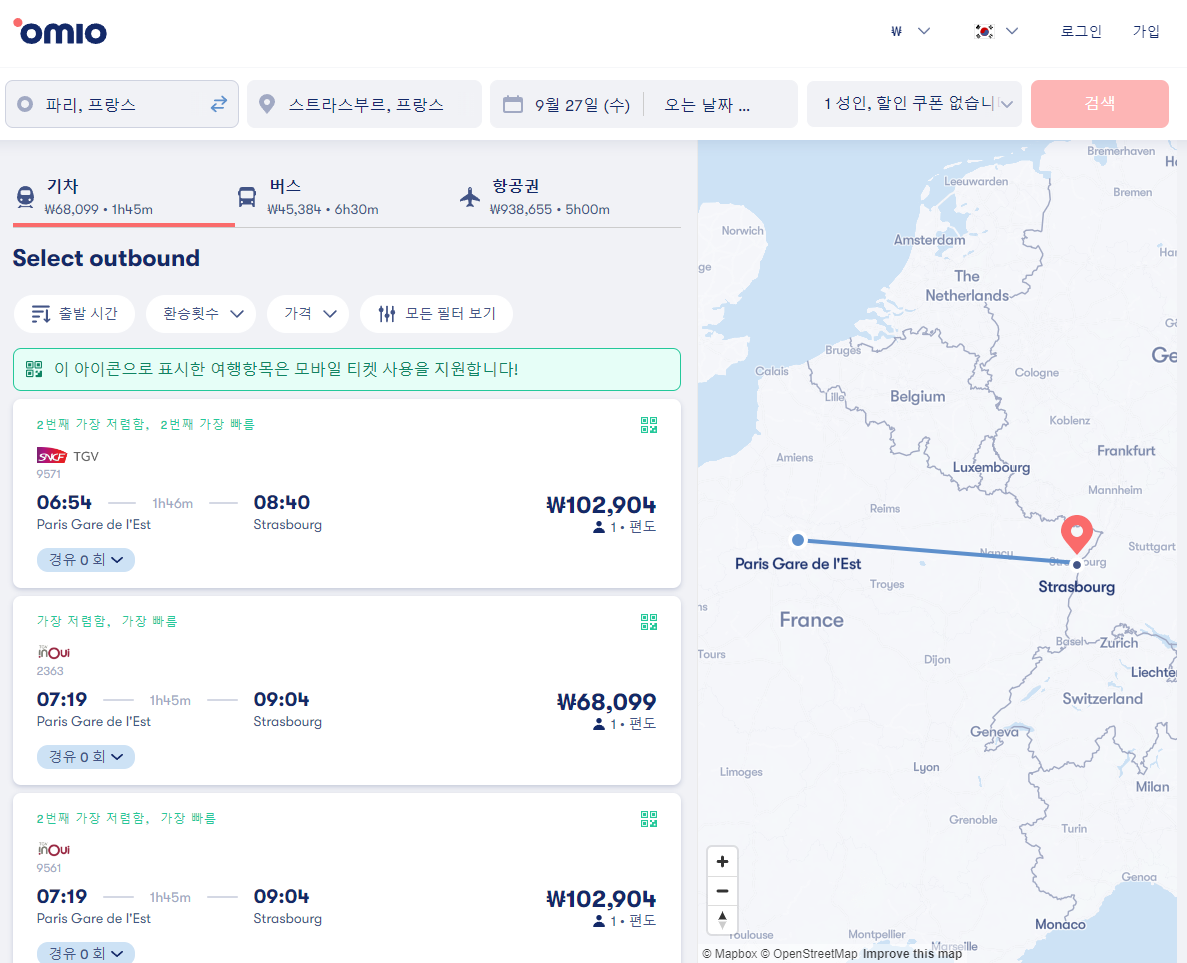
Task: Click the 가입 link
Action: [1146, 31]
